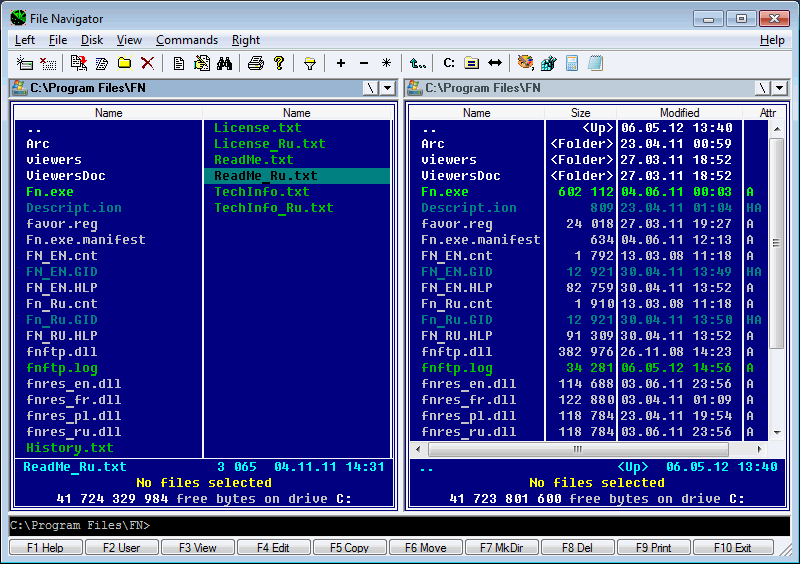Click right panel root backslash button
Viewport: 800px width, 564px height.
[763, 88]
